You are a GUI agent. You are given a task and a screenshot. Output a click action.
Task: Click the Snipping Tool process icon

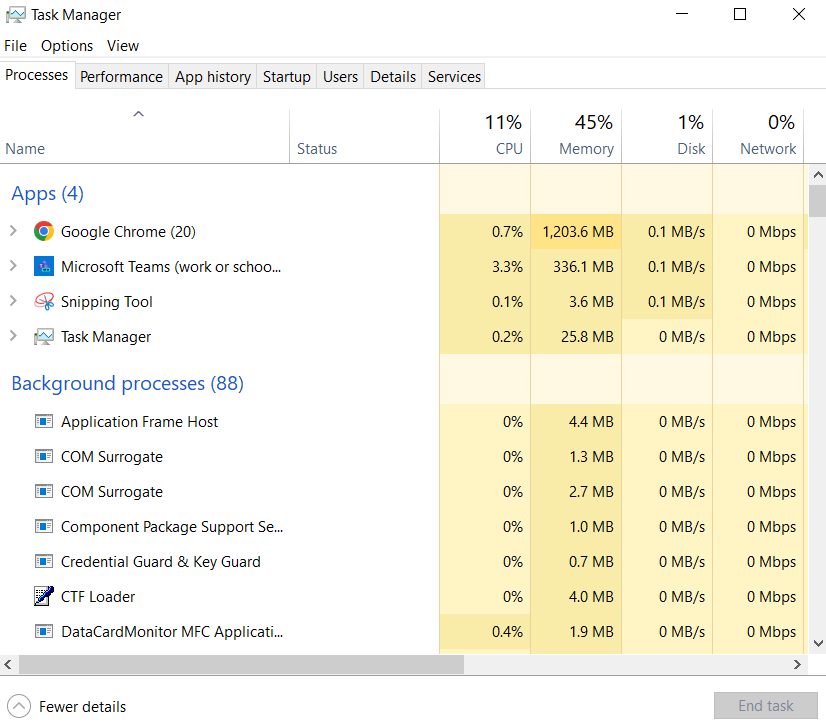click(x=44, y=301)
